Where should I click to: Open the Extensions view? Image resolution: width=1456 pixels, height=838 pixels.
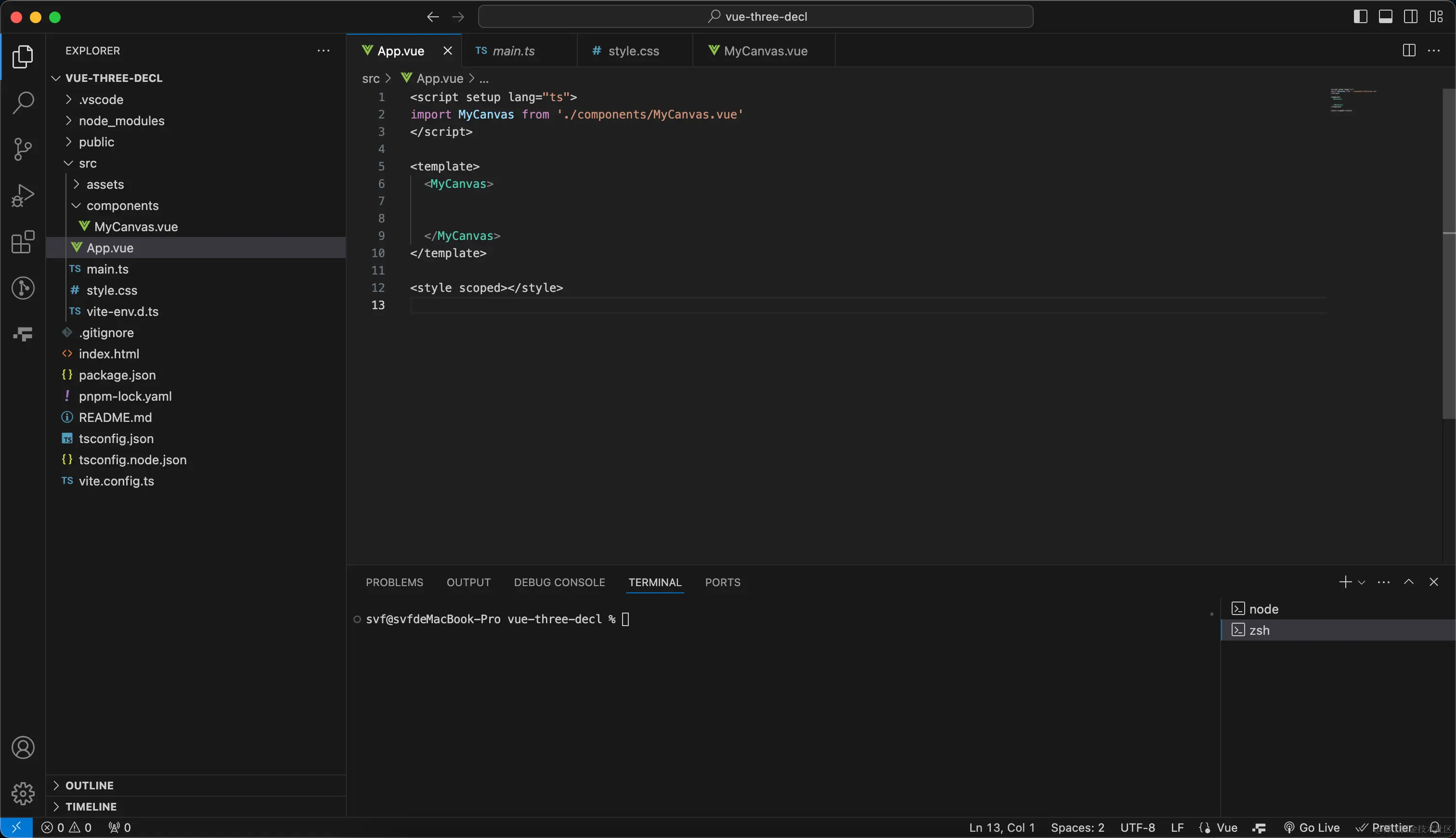23,242
